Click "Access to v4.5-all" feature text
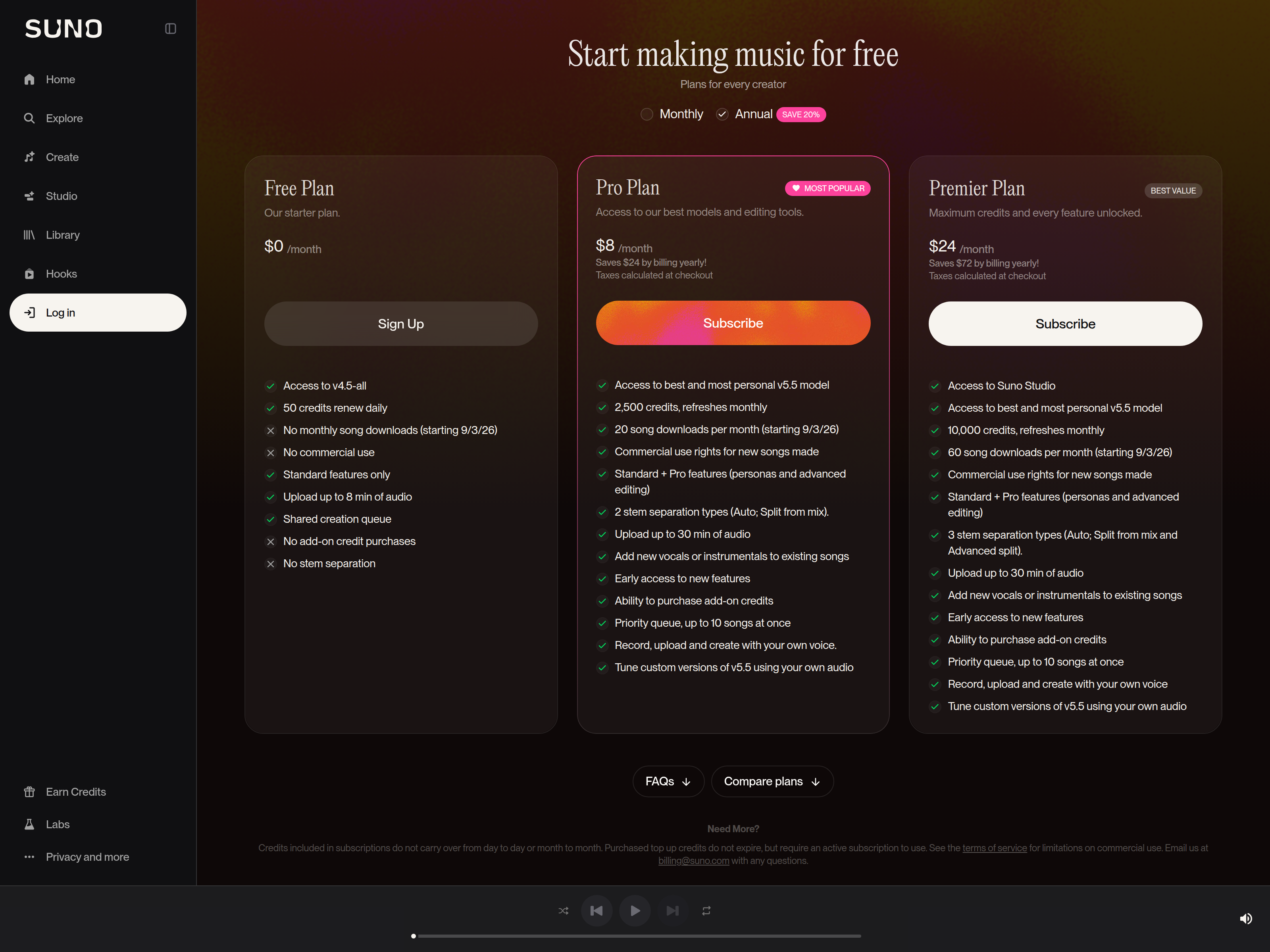 324,386
